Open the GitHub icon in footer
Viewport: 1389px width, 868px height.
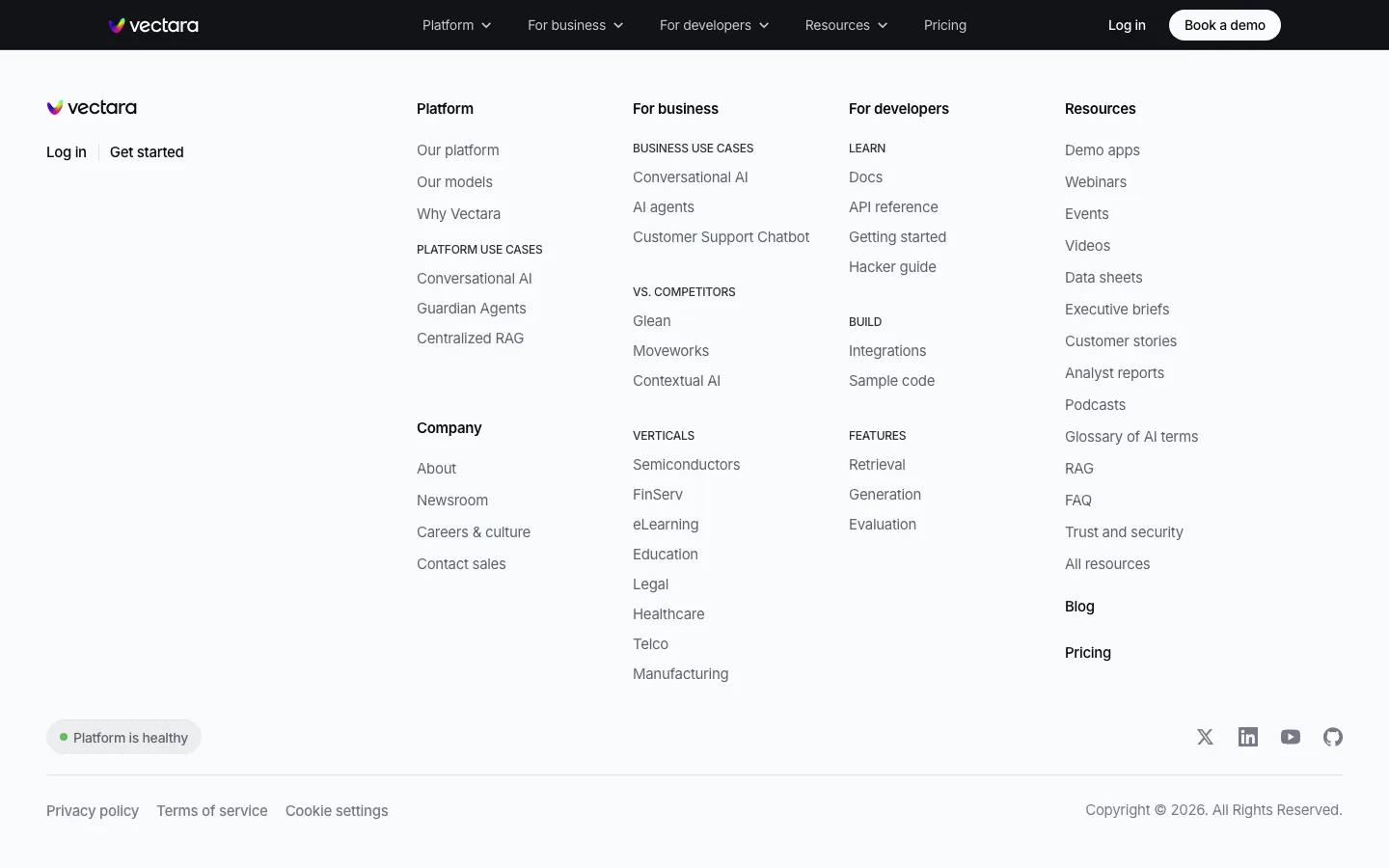pos(1333,737)
